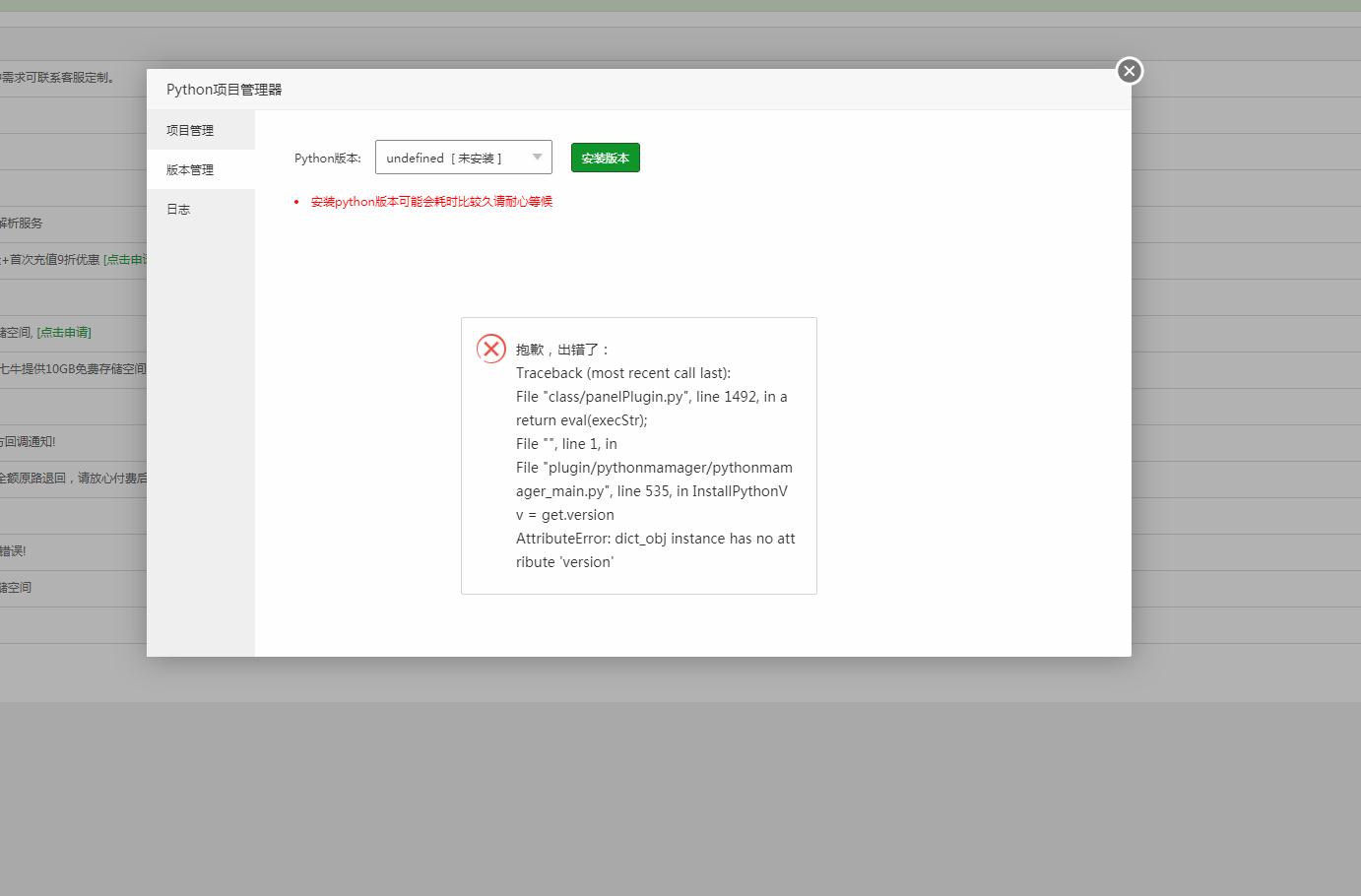The width and height of the screenshot is (1361, 896).
Task: Click the 解析服务 text in background page
Action: click(22, 224)
